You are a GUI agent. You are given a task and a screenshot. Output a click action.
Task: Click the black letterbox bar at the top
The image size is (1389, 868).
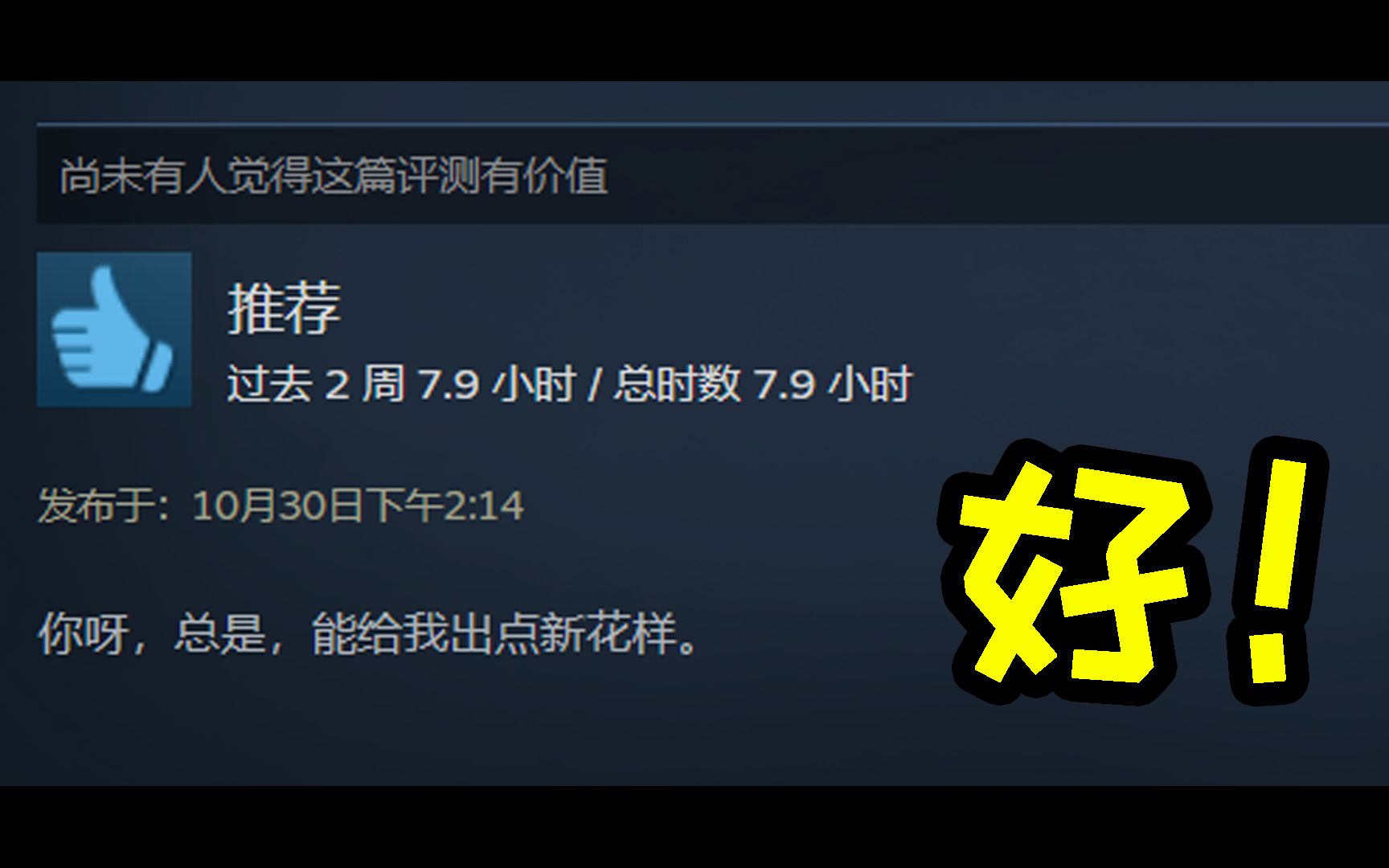(694, 40)
